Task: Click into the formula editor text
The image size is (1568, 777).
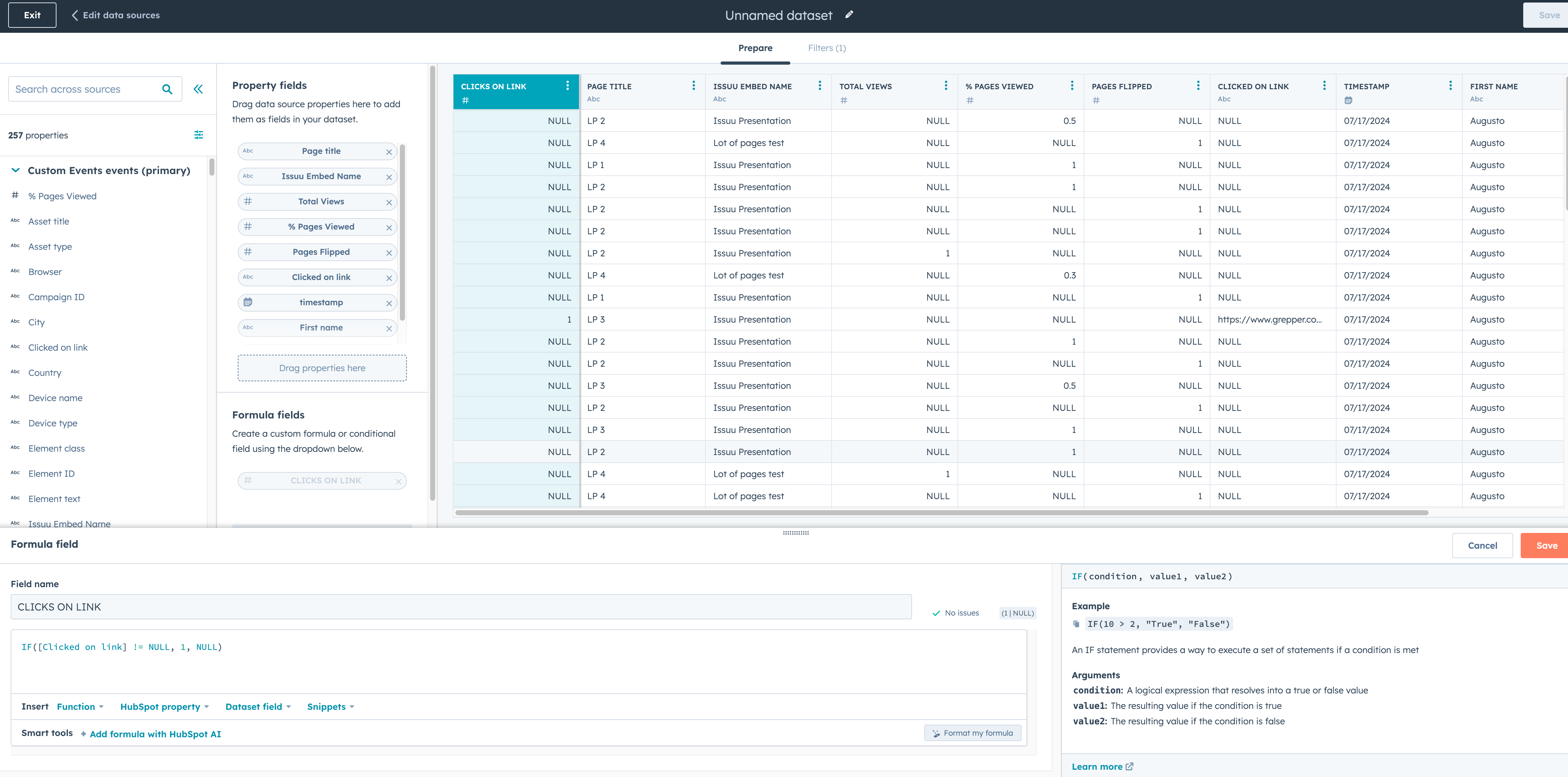Action: (x=122, y=647)
